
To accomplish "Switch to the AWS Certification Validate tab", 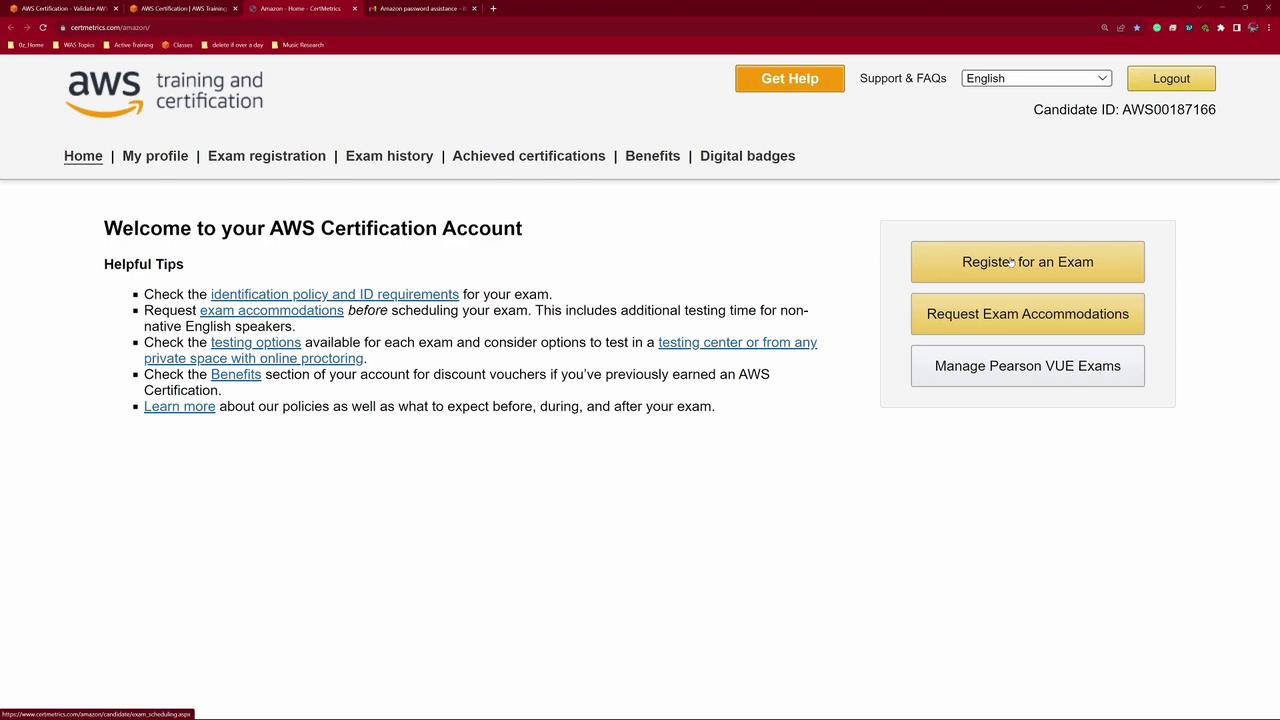I will 62,8.
